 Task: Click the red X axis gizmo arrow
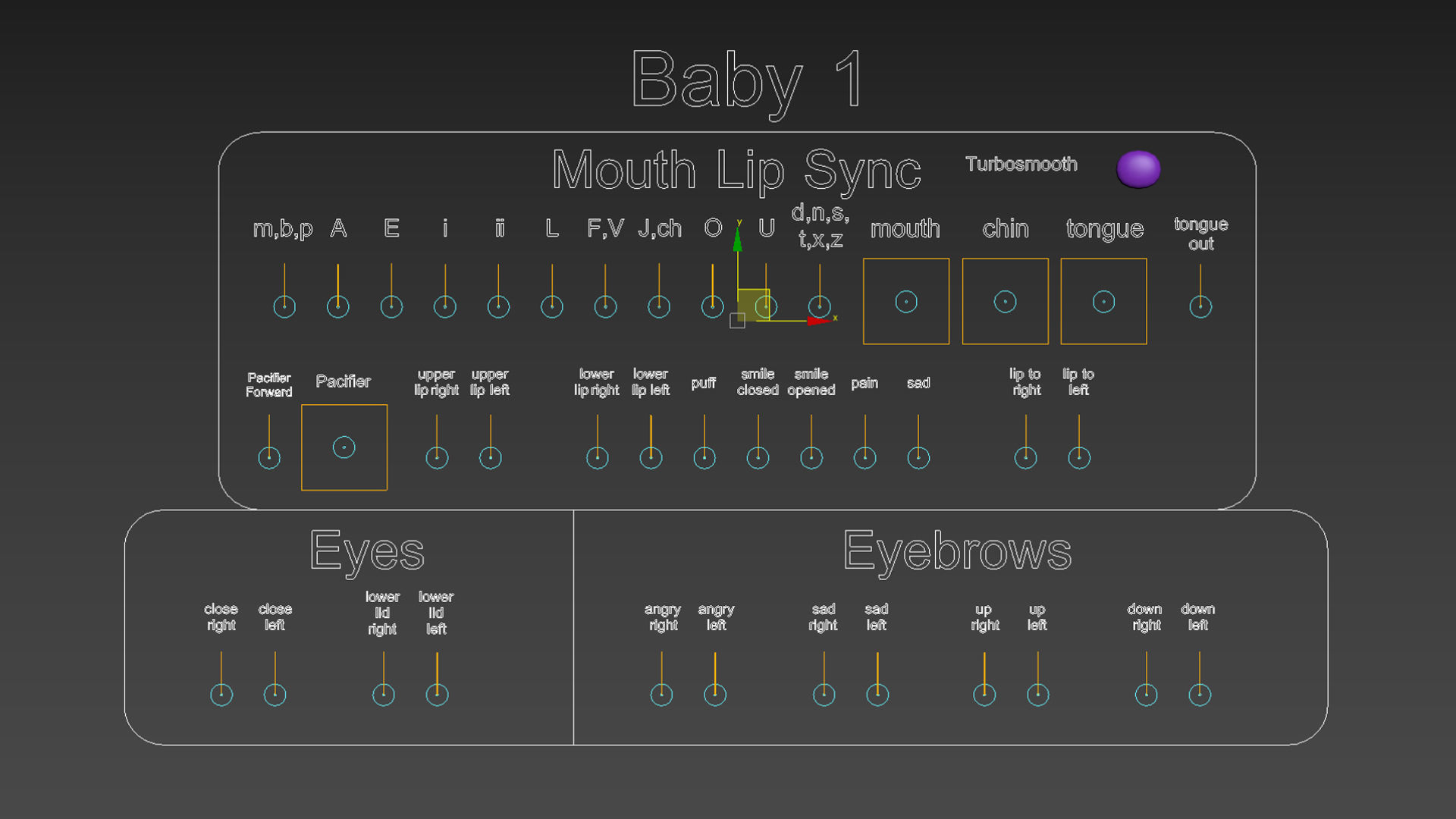(x=819, y=322)
